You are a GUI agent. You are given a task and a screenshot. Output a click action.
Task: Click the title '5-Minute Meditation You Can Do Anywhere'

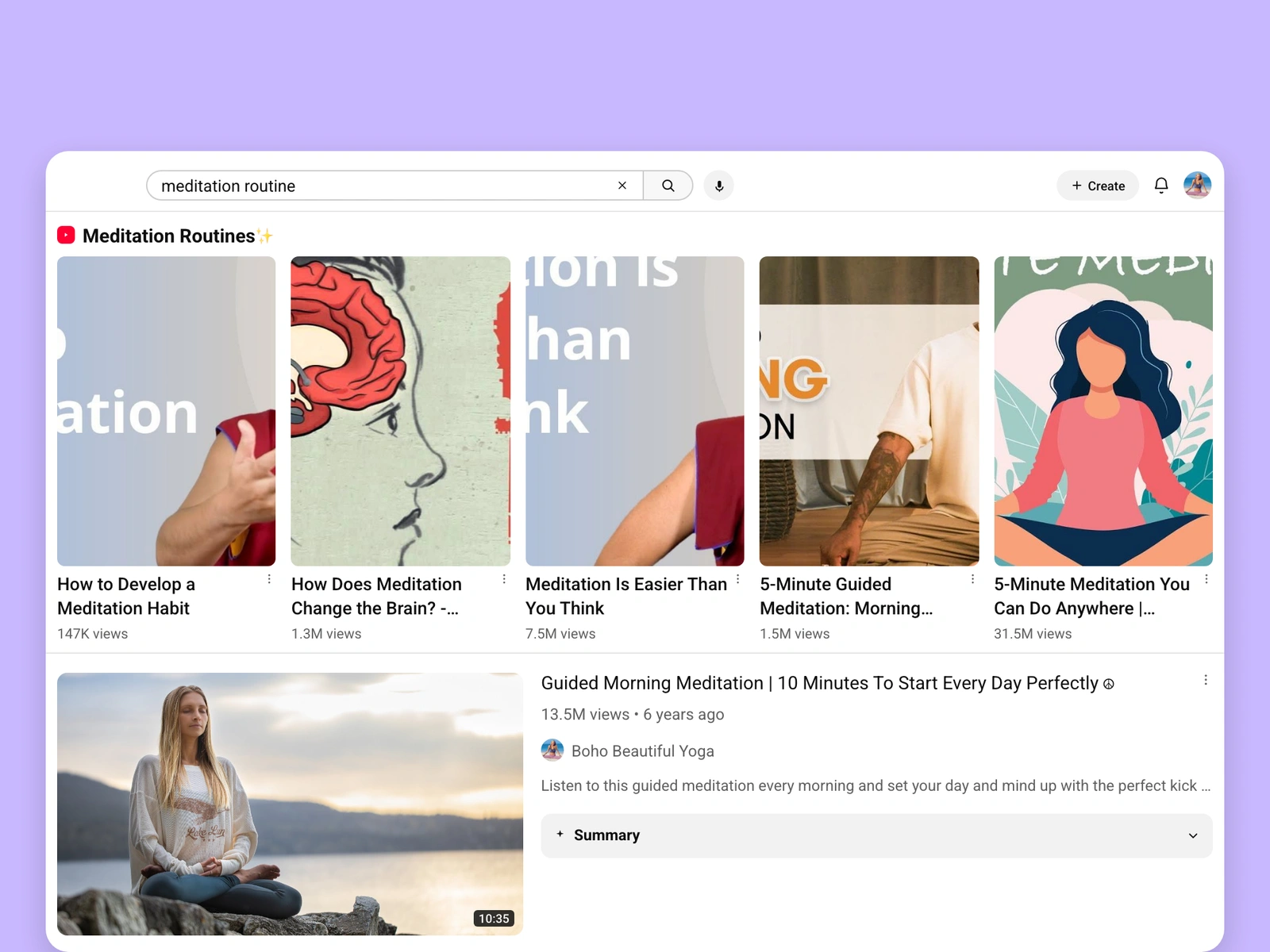coord(1091,596)
